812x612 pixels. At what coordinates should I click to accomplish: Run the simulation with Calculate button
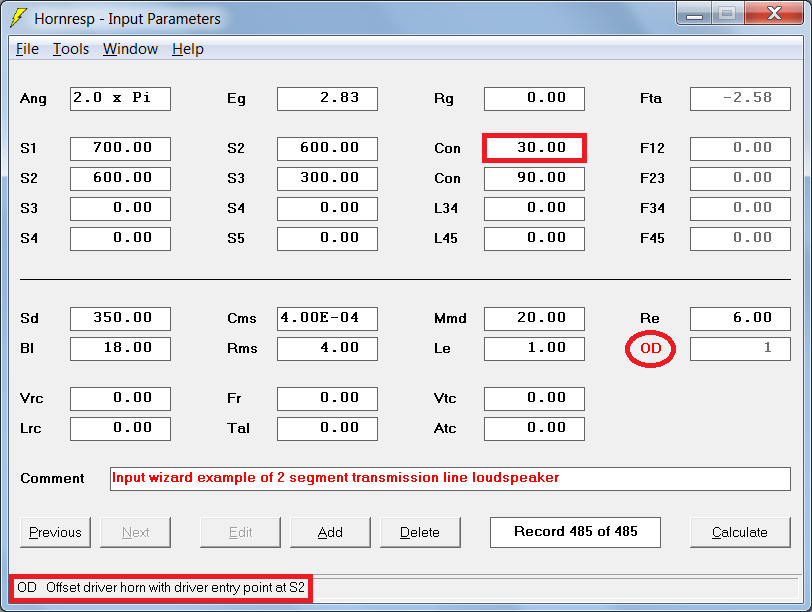click(x=740, y=532)
